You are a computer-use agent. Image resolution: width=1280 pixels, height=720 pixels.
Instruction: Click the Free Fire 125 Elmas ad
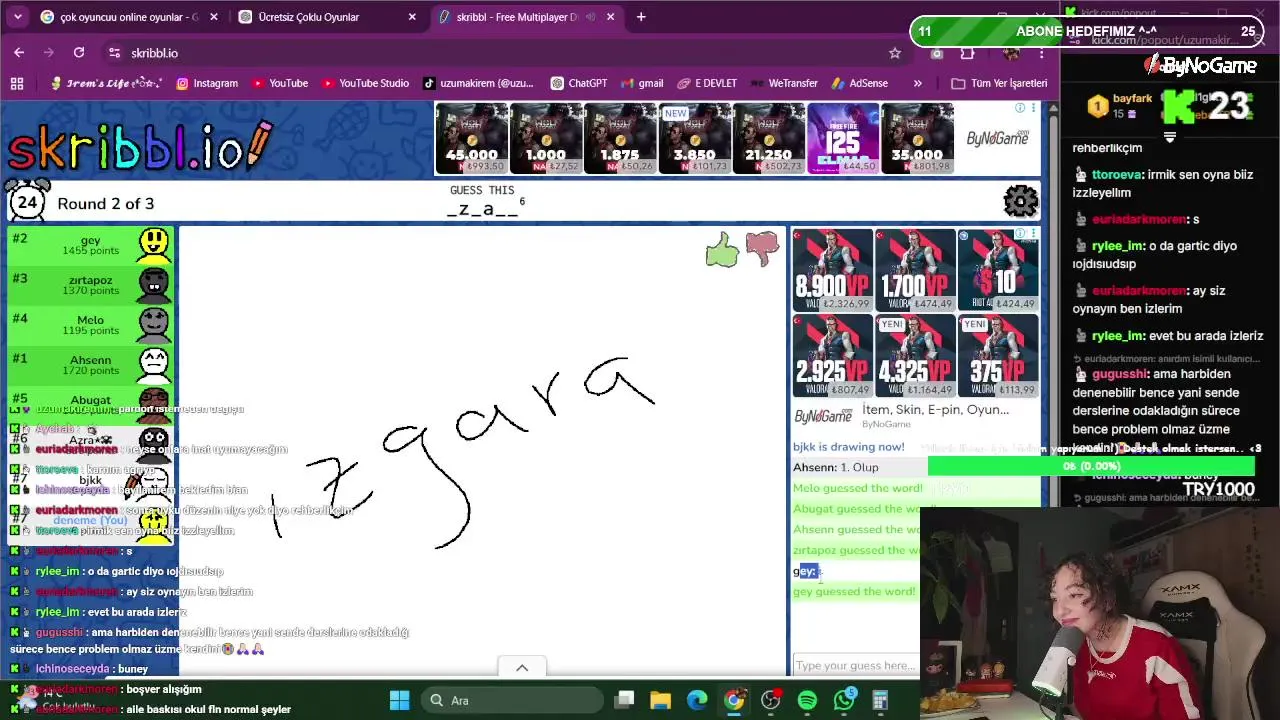pyautogui.click(x=843, y=138)
